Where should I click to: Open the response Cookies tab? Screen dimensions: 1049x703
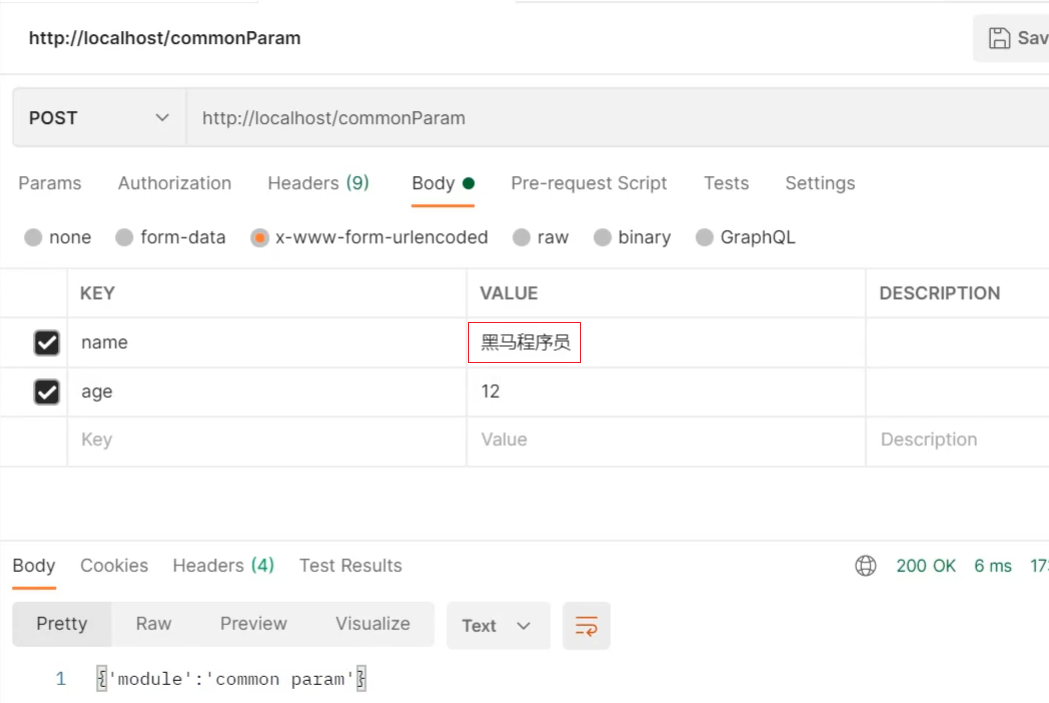(x=114, y=566)
